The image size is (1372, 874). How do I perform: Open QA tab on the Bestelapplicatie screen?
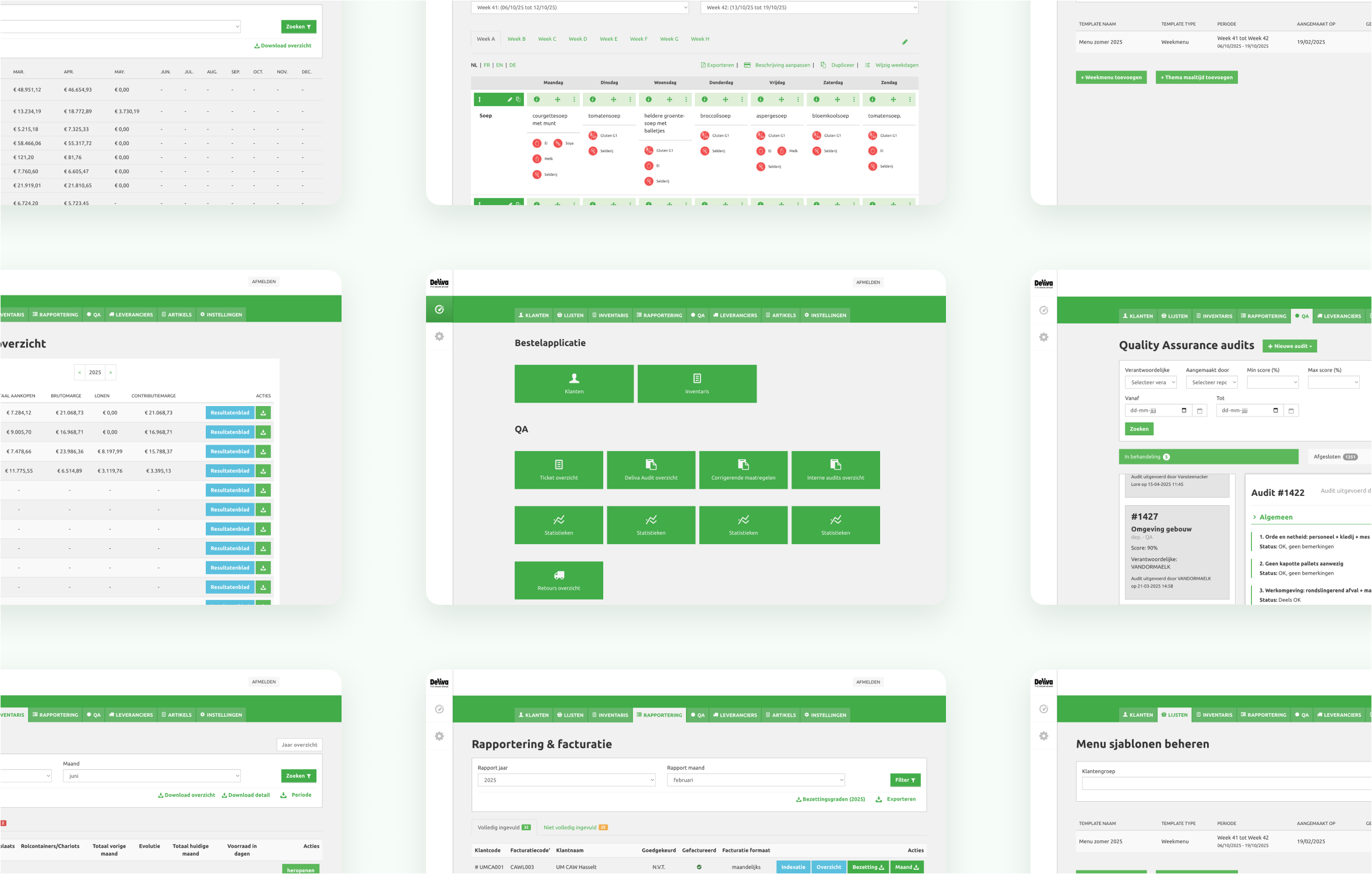[698, 315]
